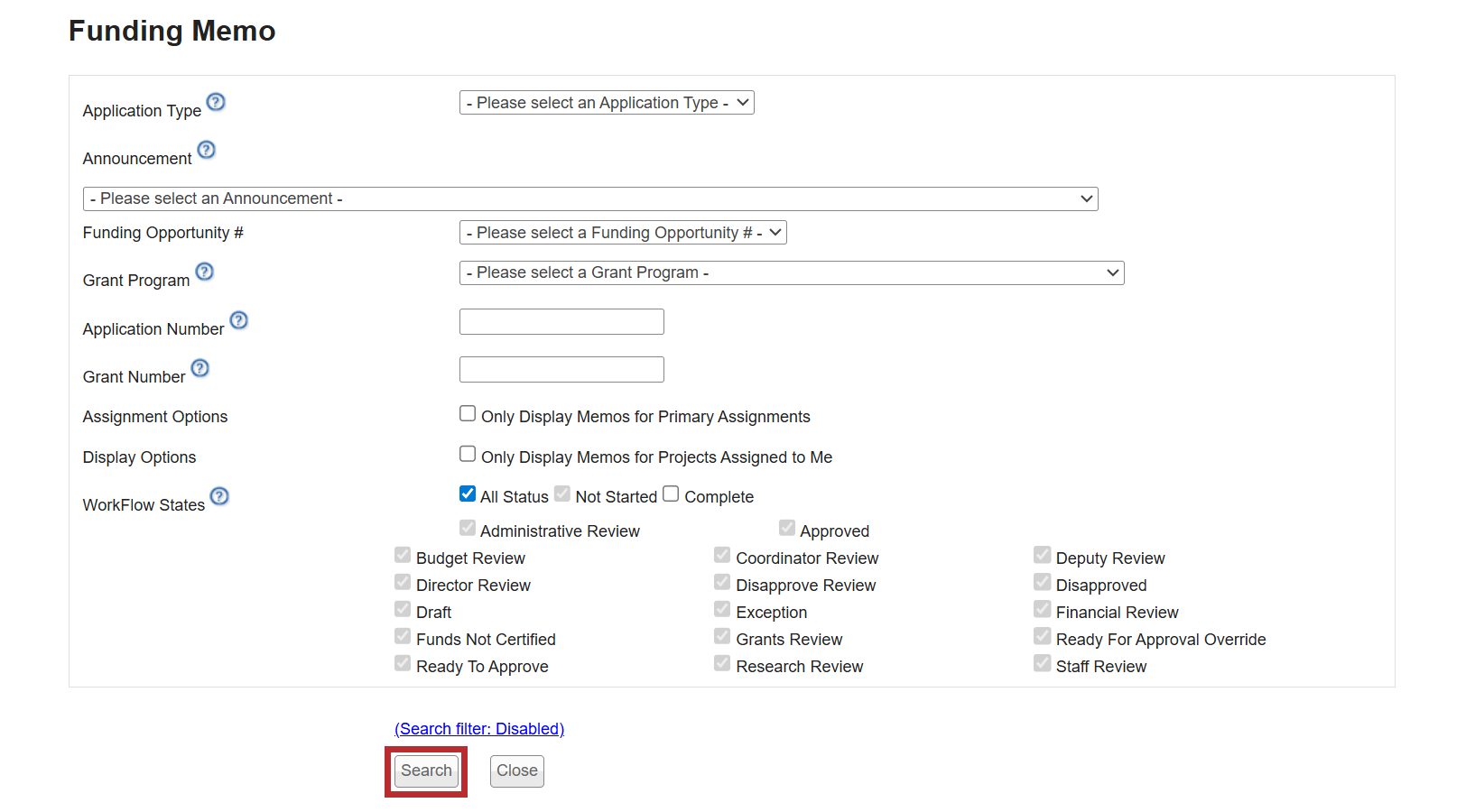Enable Only Display Memos for Primary Assignments
This screenshot has height=812, width=1475.
click(468, 413)
